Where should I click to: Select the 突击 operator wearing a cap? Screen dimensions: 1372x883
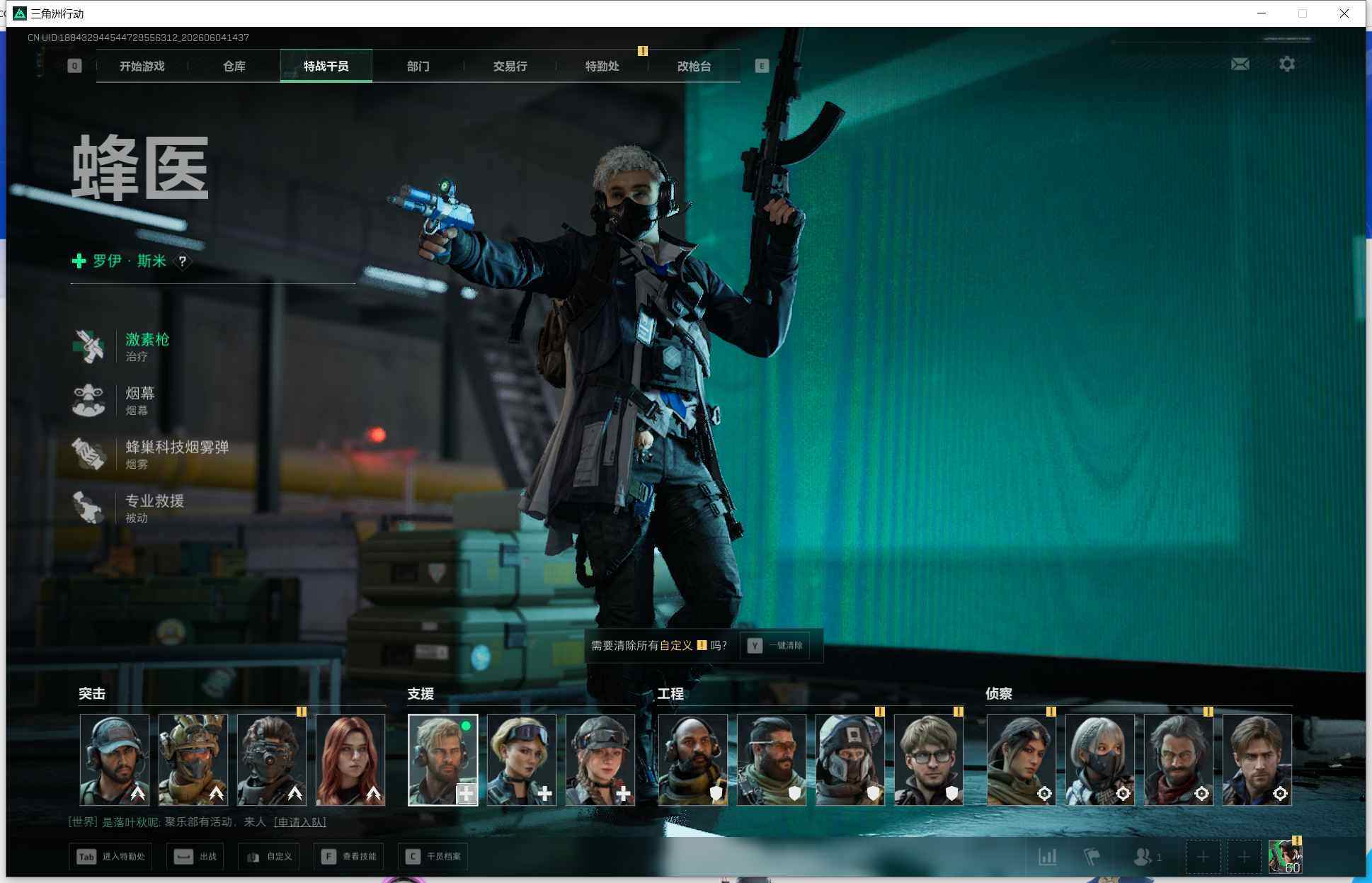[115, 760]
